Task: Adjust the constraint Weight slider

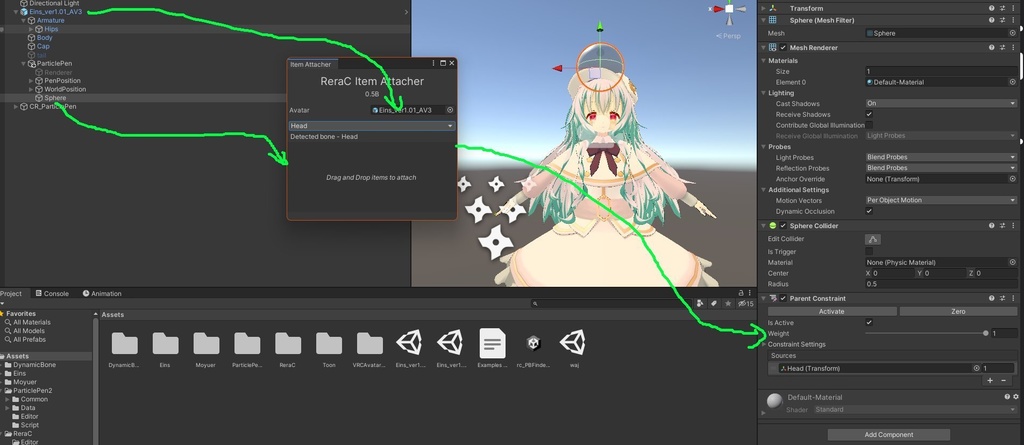Action: coord(925,333)
